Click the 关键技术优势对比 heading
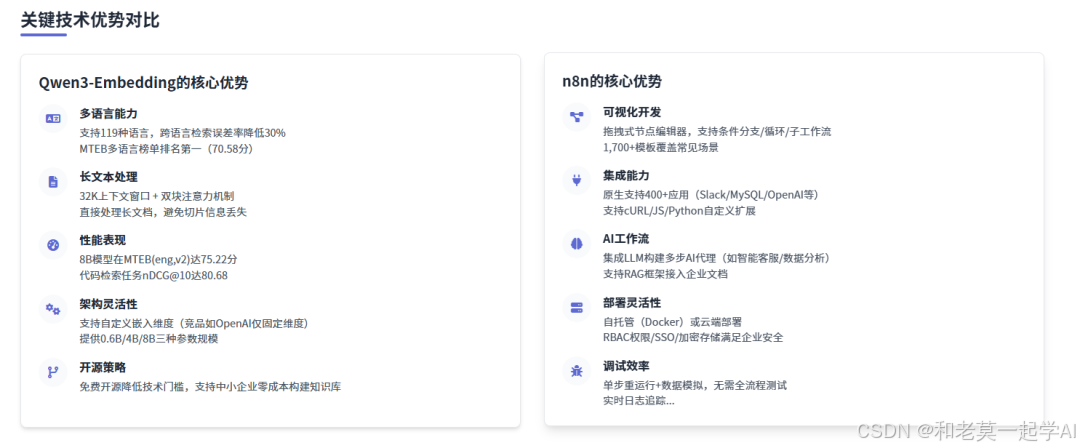Image resolution: width=1080 pixels, height=448 pixels. pyautogui.click(x=90, y=20)
